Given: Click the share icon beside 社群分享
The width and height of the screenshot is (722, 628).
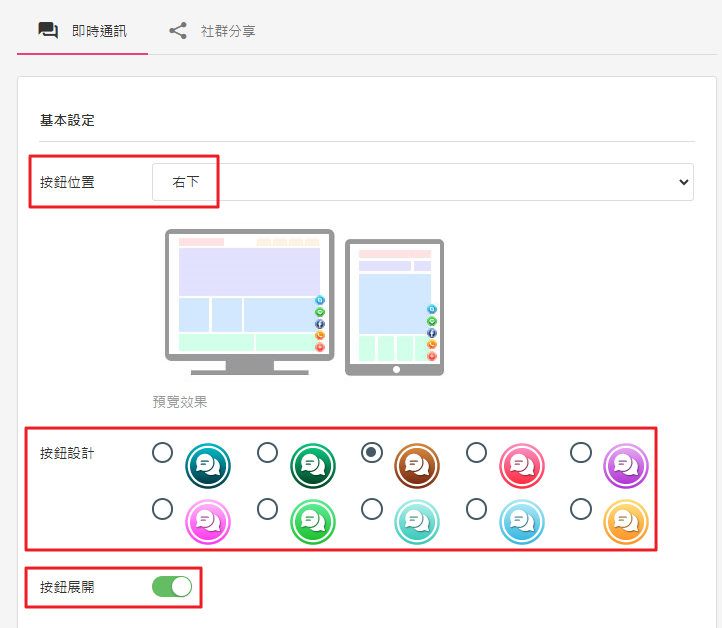Looking at the screenshot, I should tap(178, 31).
